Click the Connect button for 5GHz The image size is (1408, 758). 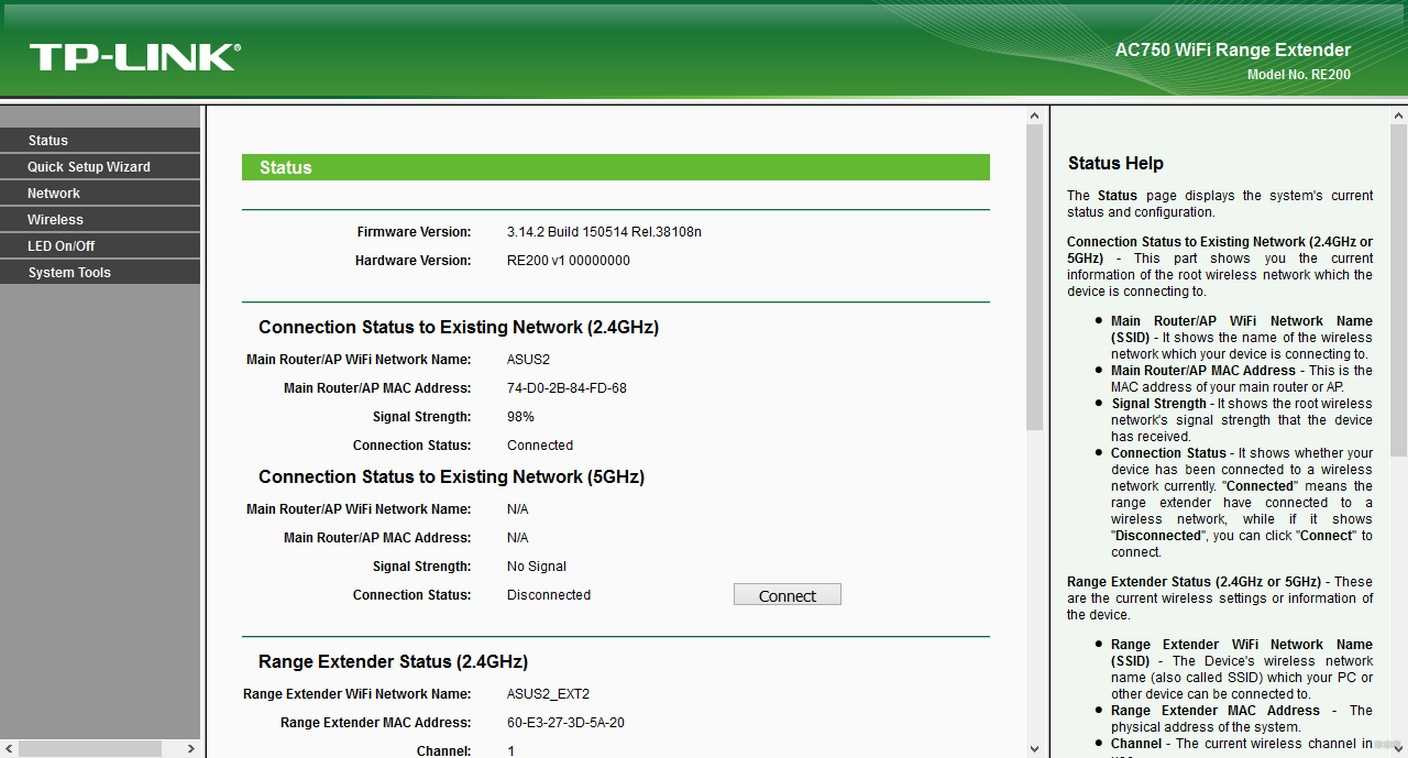(787, 595)
